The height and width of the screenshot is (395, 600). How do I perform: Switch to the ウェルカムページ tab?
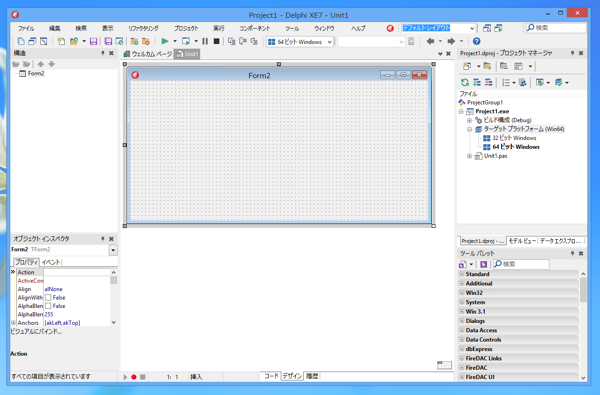click(148, 54)
